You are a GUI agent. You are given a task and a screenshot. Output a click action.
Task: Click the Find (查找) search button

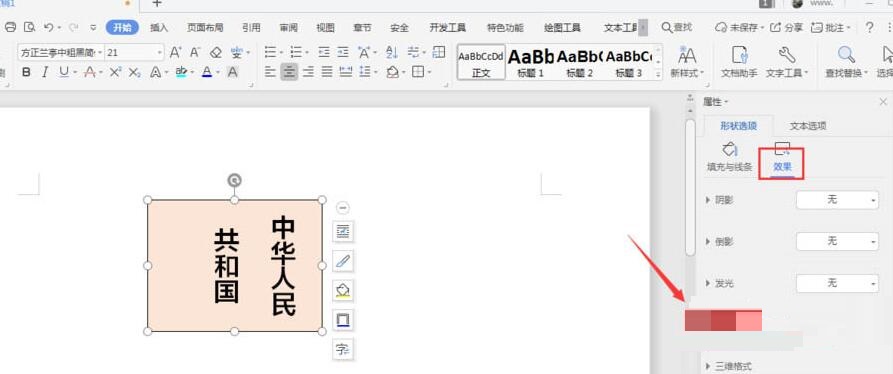677,27
